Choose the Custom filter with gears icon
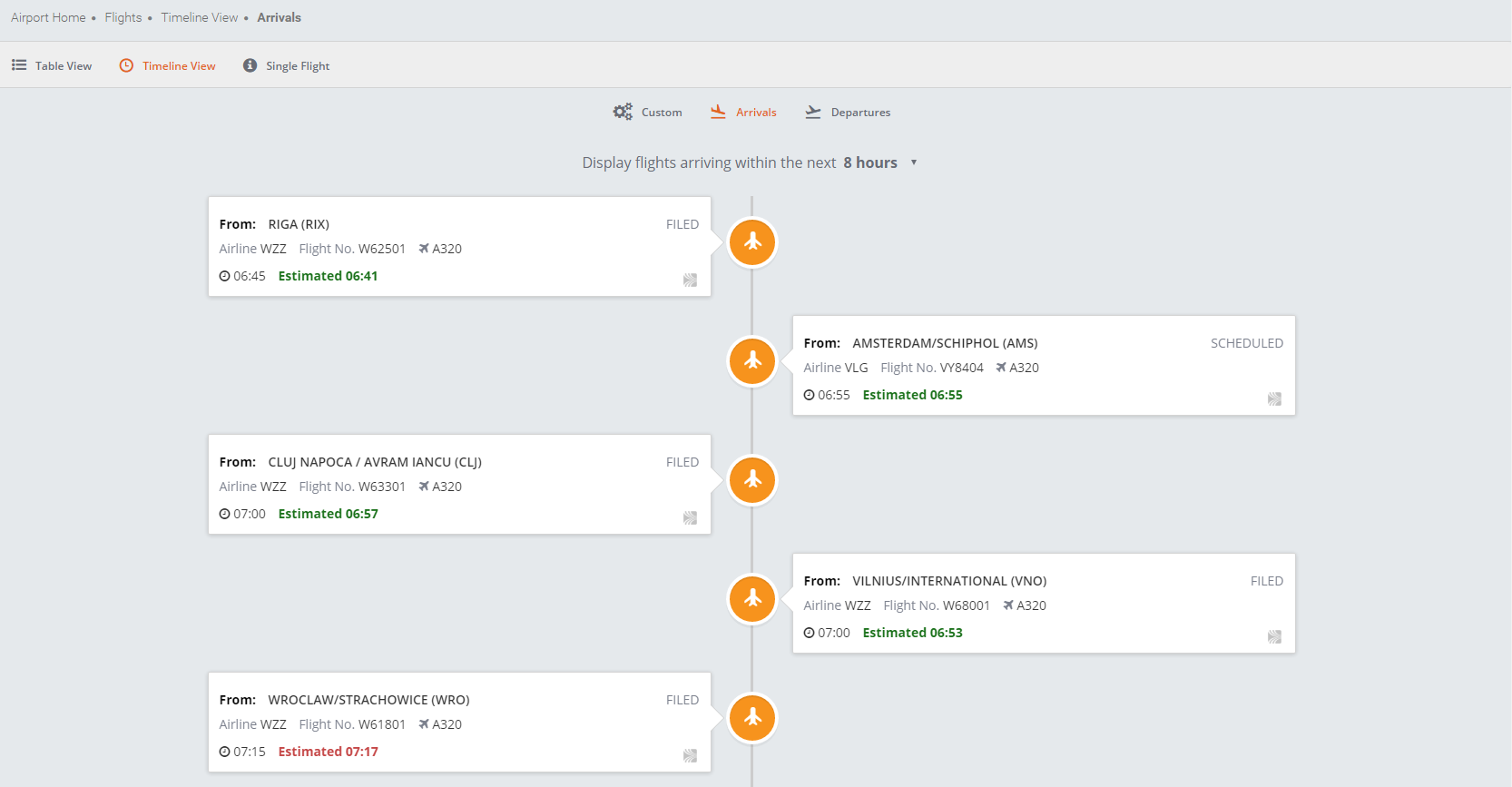This screenshot has height=787, width=1512. tap(648, 112)
